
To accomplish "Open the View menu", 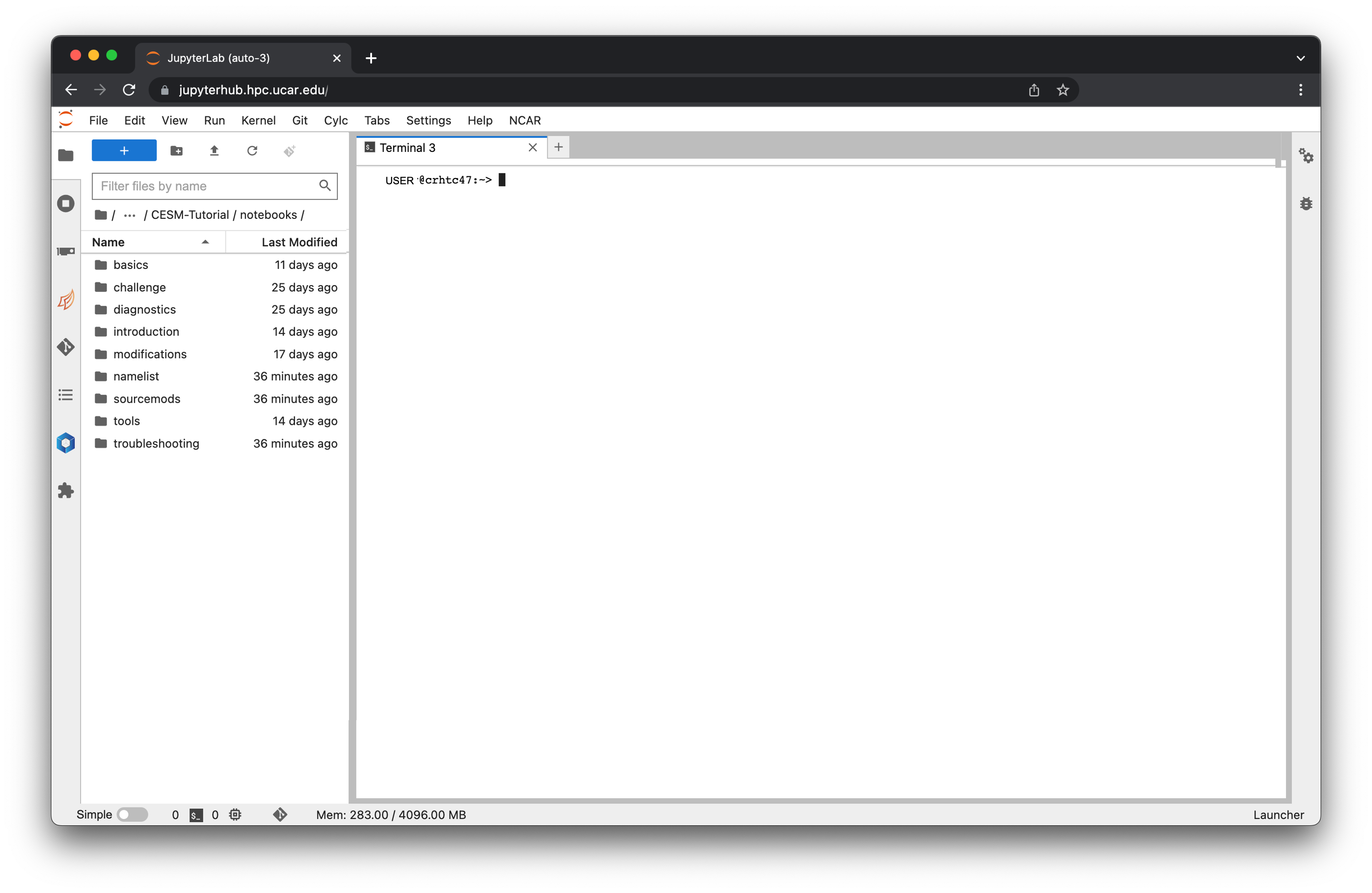I will [x=174, y=120].
